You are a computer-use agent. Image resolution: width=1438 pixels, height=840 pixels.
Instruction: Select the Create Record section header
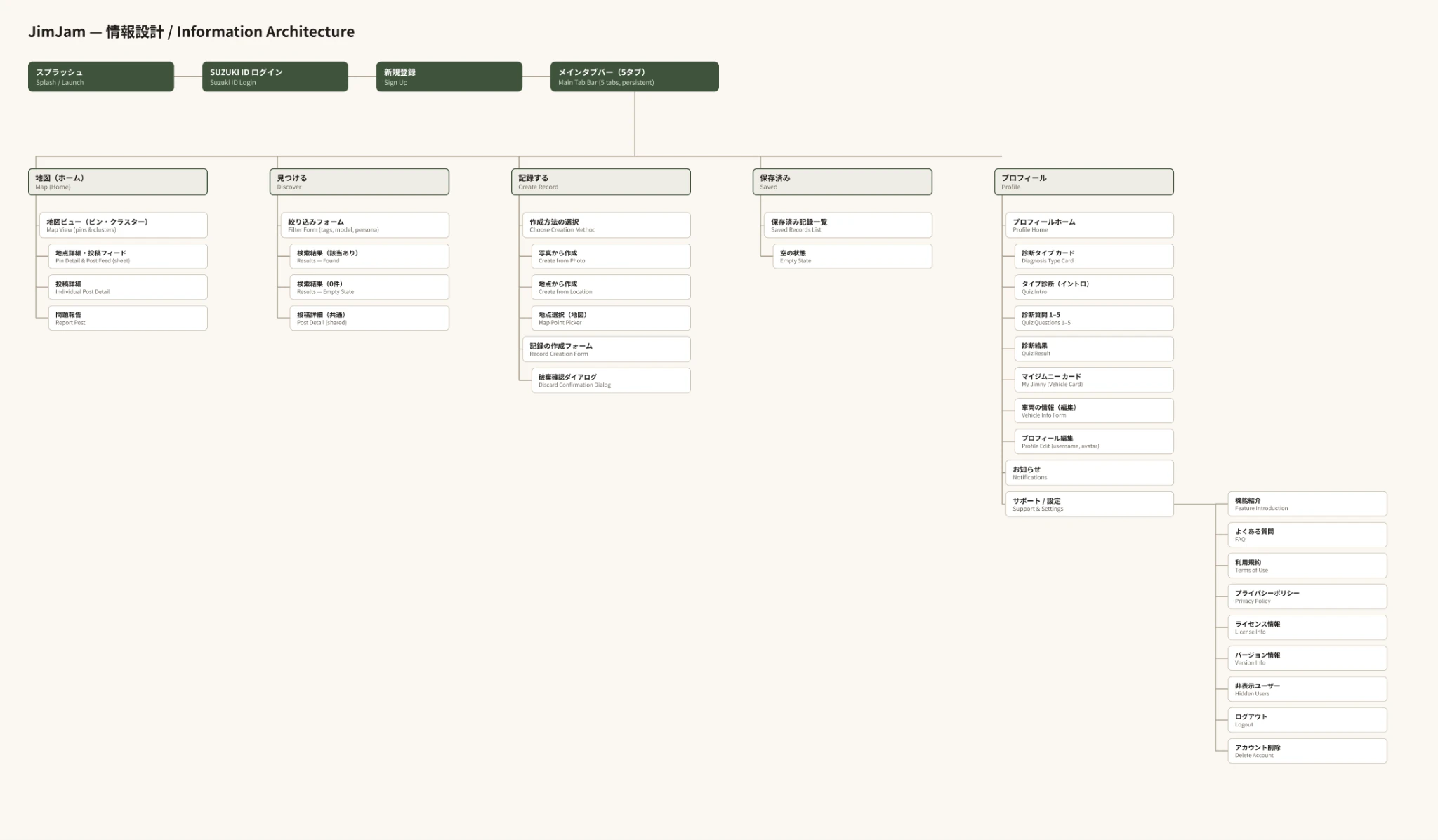coord(601,182)
